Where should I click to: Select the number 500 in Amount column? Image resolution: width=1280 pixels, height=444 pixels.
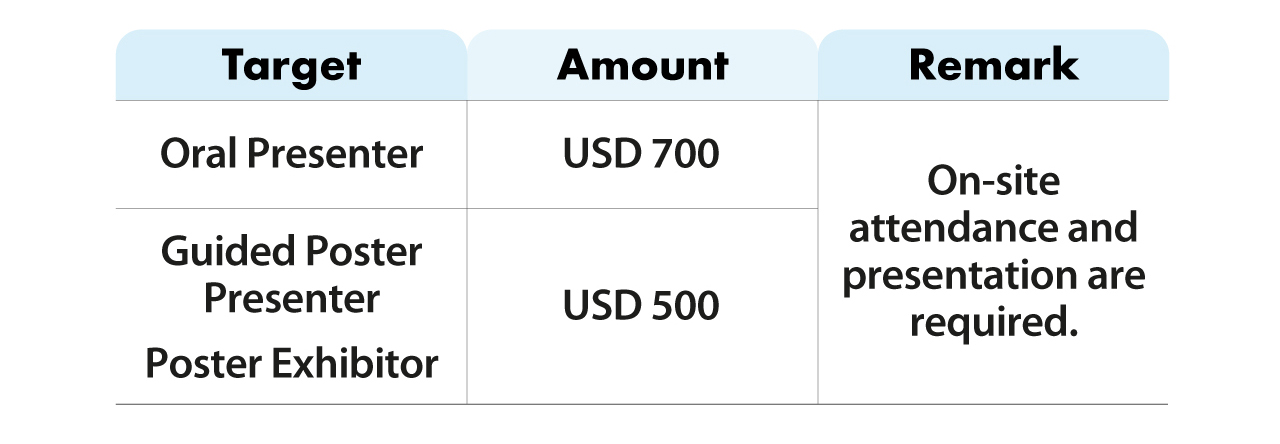tap(682, 306)
